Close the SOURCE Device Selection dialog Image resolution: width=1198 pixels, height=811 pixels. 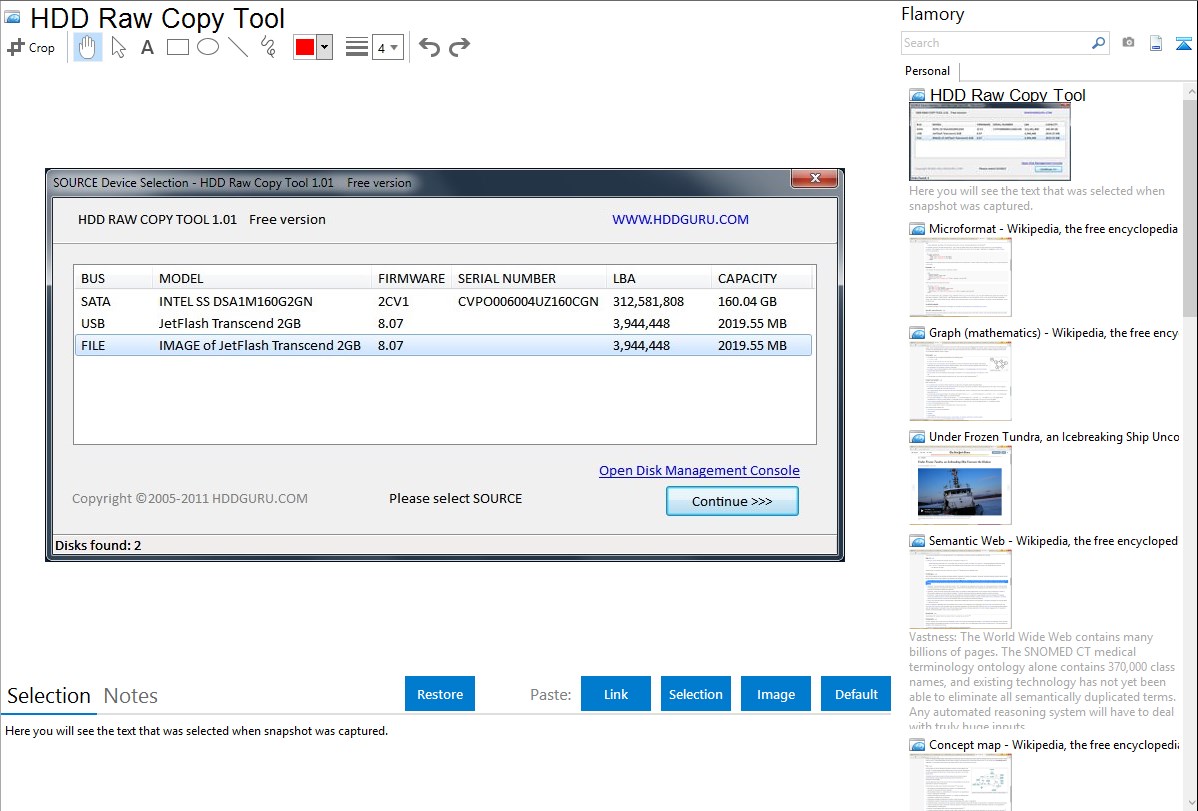pos(814,178)
